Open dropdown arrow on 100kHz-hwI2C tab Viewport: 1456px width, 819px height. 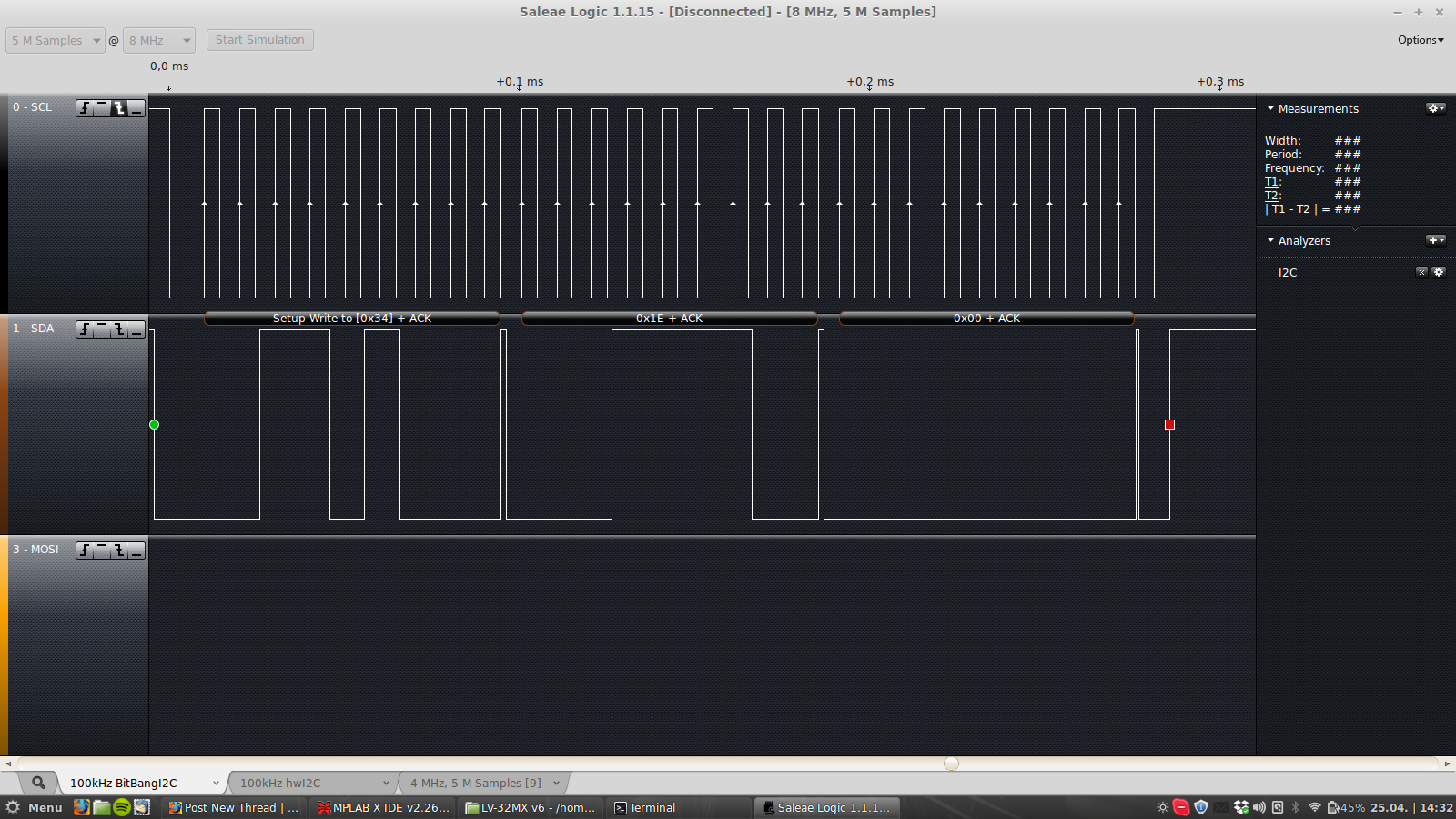pyautogui.click(x=386, y=783)
